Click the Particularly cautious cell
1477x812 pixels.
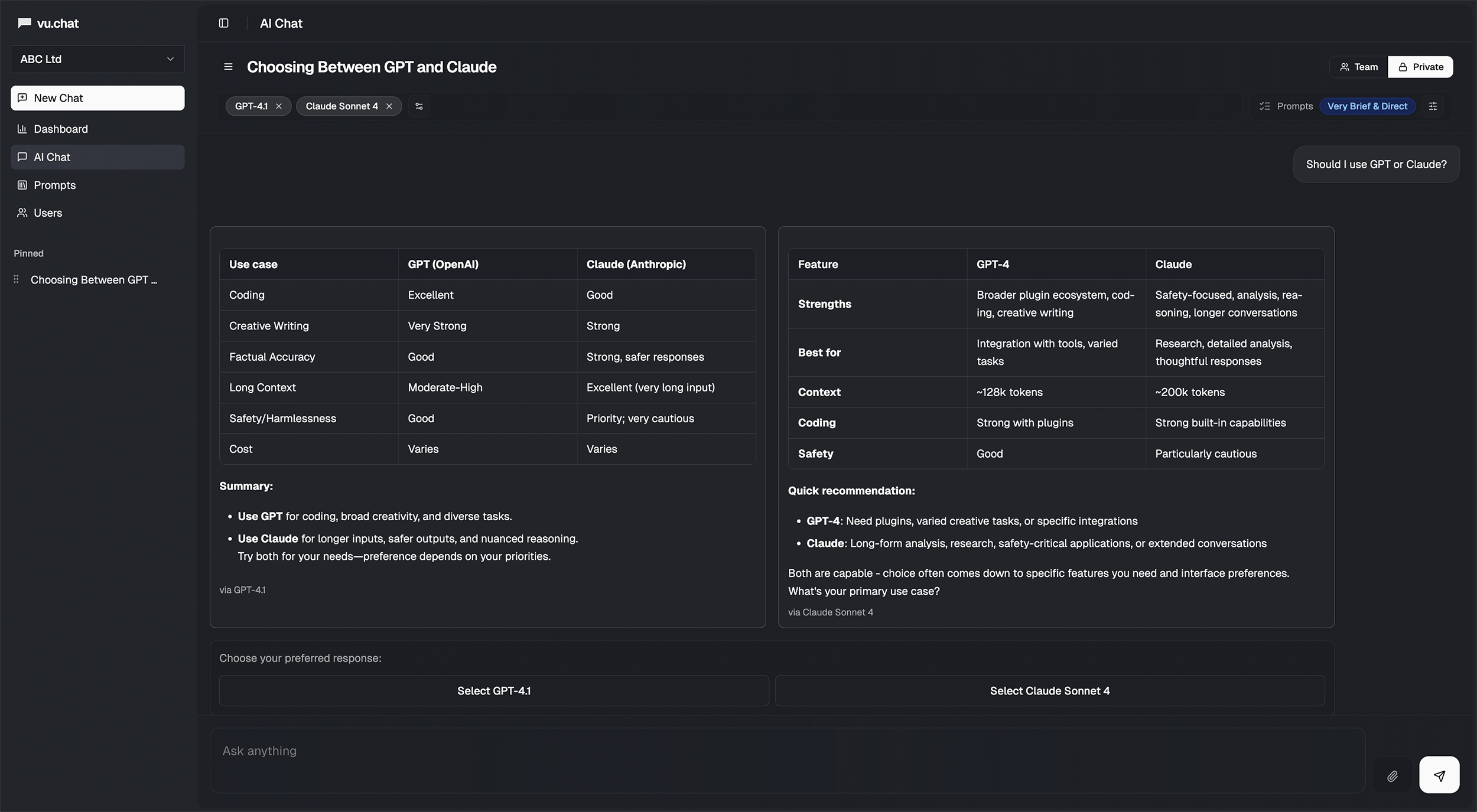pyautogui.click(x=1206, y=454)
